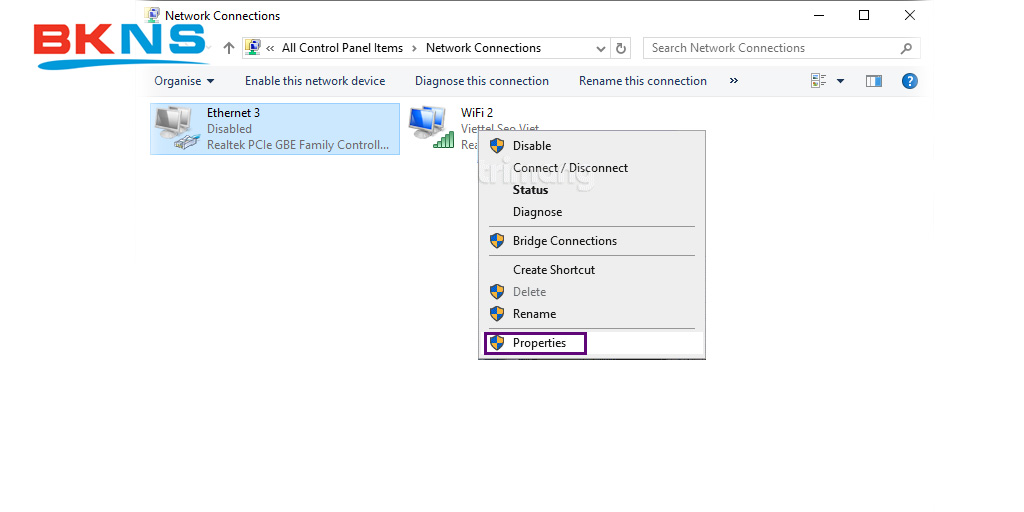This screenshot has width=1024, height=512.
Task: Click the change view icon
Action: 819,81
